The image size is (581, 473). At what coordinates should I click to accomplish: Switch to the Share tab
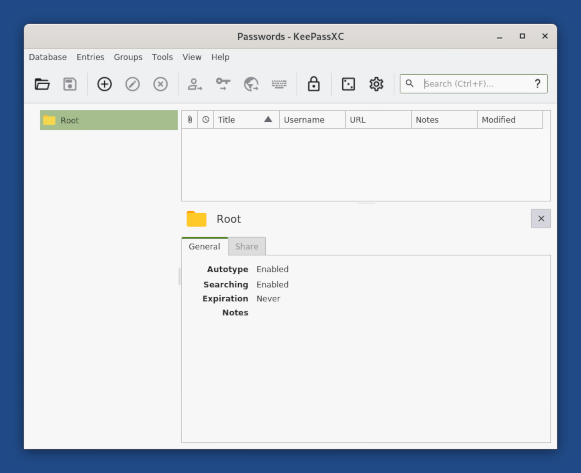247,246
